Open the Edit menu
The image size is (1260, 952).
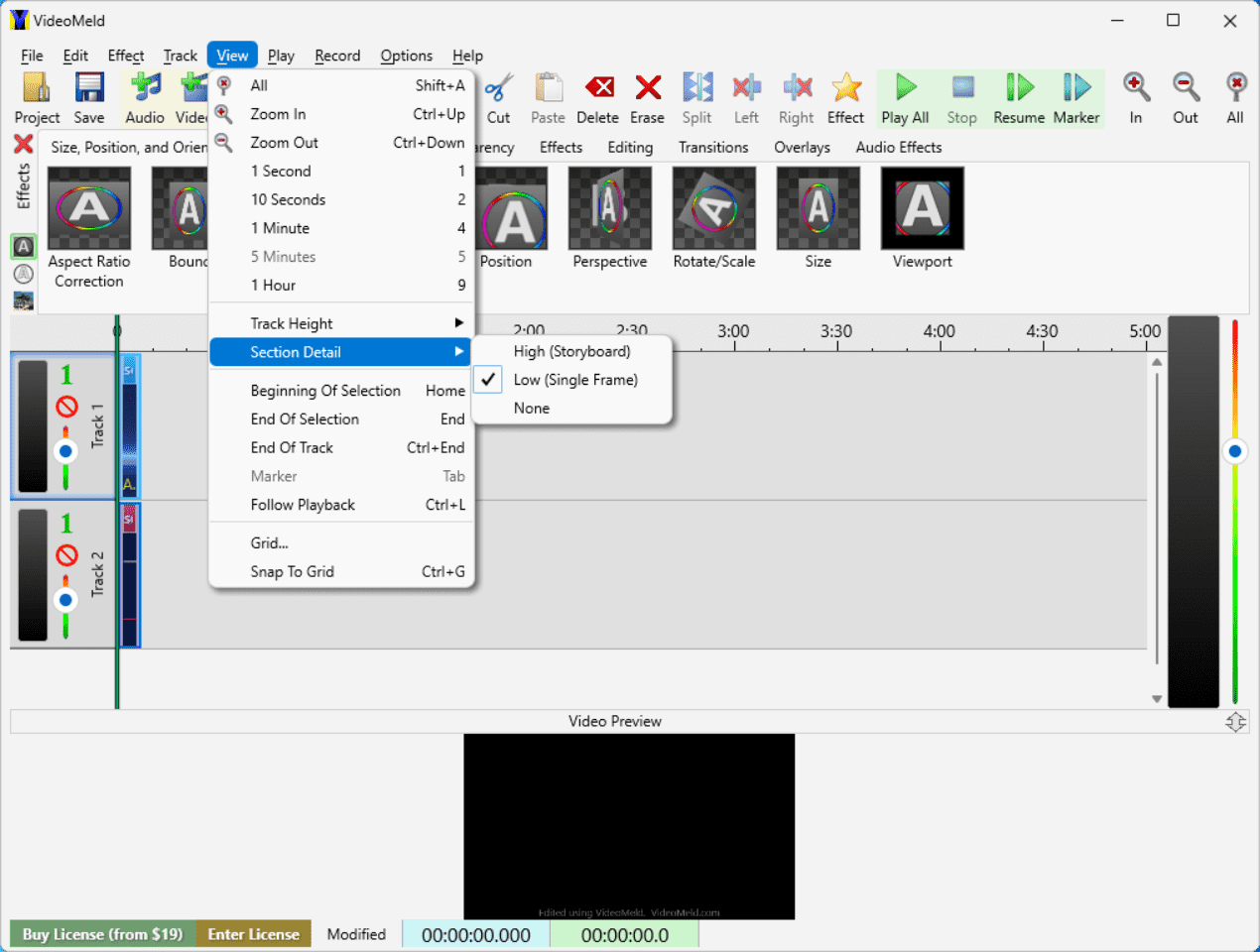point(75,56)
